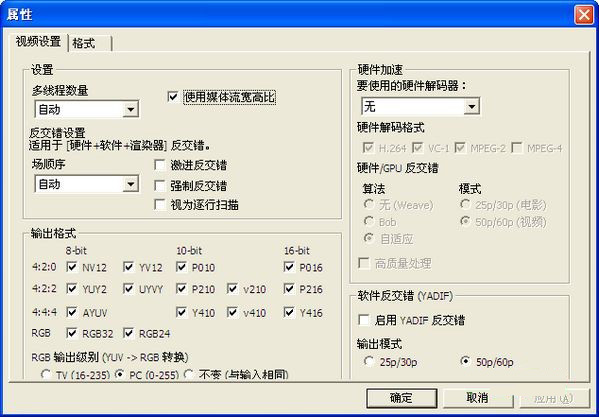
Task: Click the MPEG-4 hardware decoding checkbox
Action: coord(517,148)
